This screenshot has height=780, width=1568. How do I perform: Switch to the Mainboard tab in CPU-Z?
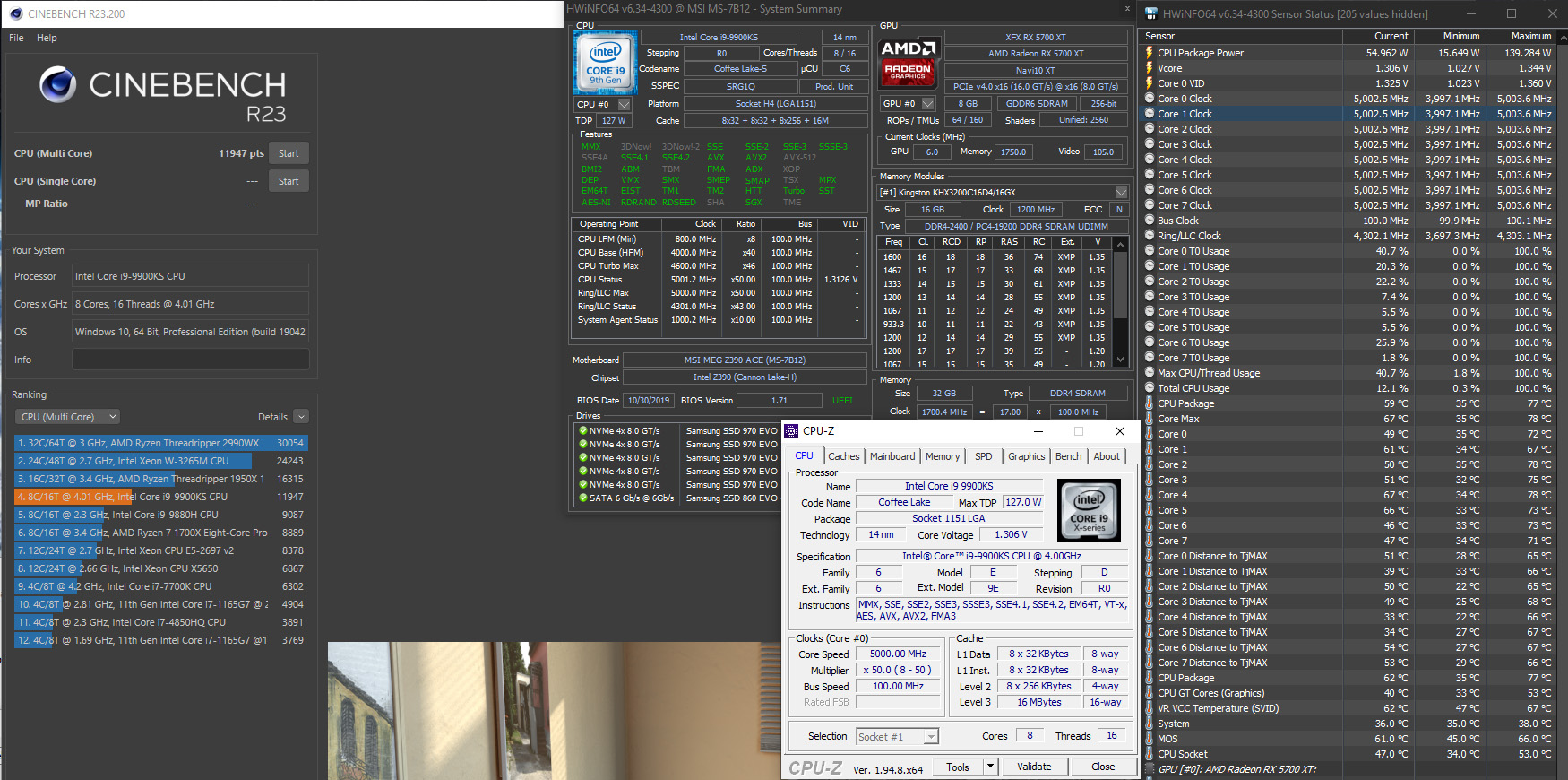click(892, 456)
